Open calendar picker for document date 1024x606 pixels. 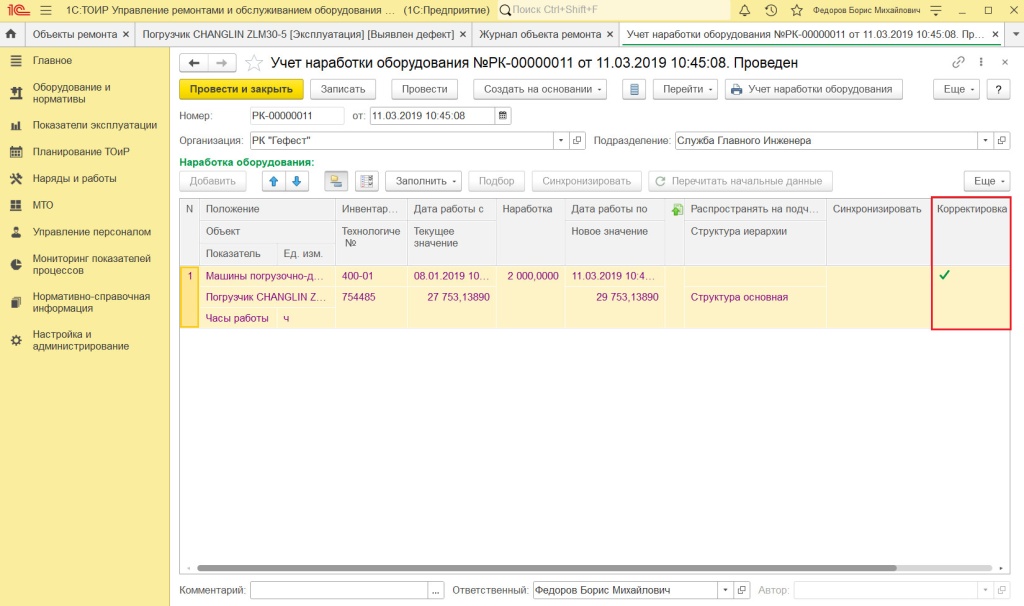click(x=503, y=116)
